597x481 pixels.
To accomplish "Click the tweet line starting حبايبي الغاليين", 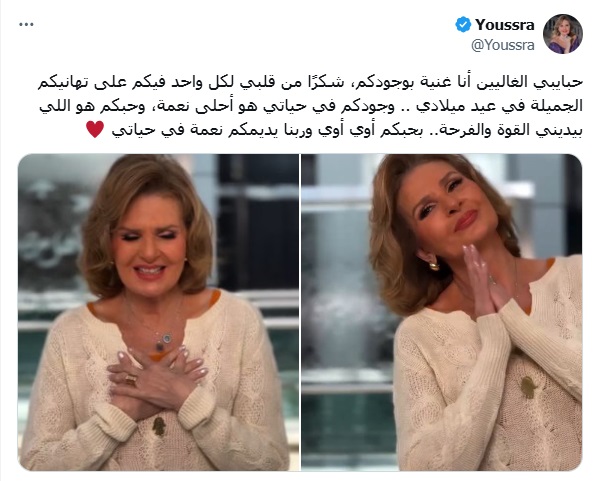I will pyautogui.click(x=310, y=82).
